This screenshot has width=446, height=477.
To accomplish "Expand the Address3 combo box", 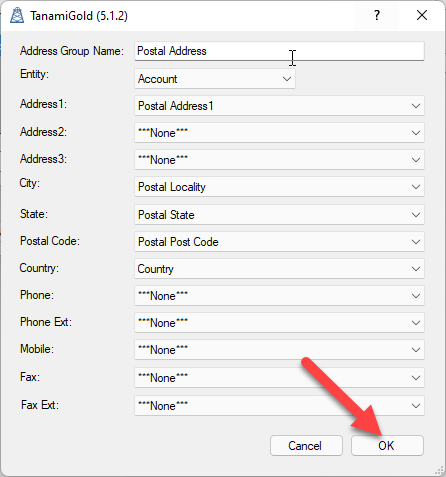I will point(279,160).
